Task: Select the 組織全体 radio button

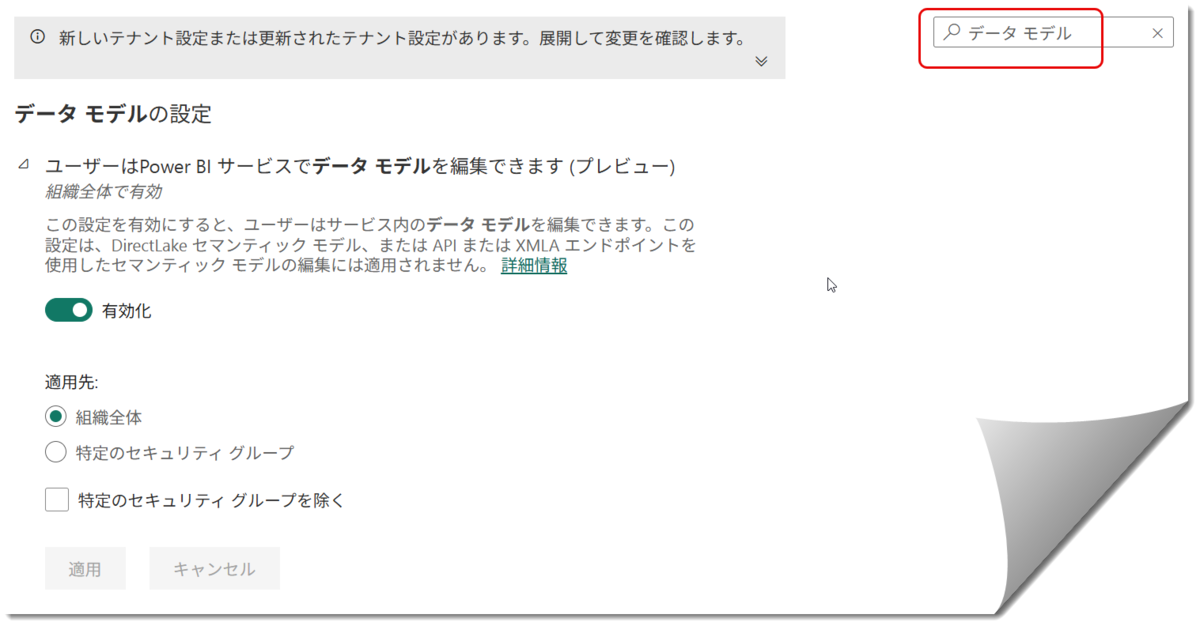Action: (x=56, y=417)
